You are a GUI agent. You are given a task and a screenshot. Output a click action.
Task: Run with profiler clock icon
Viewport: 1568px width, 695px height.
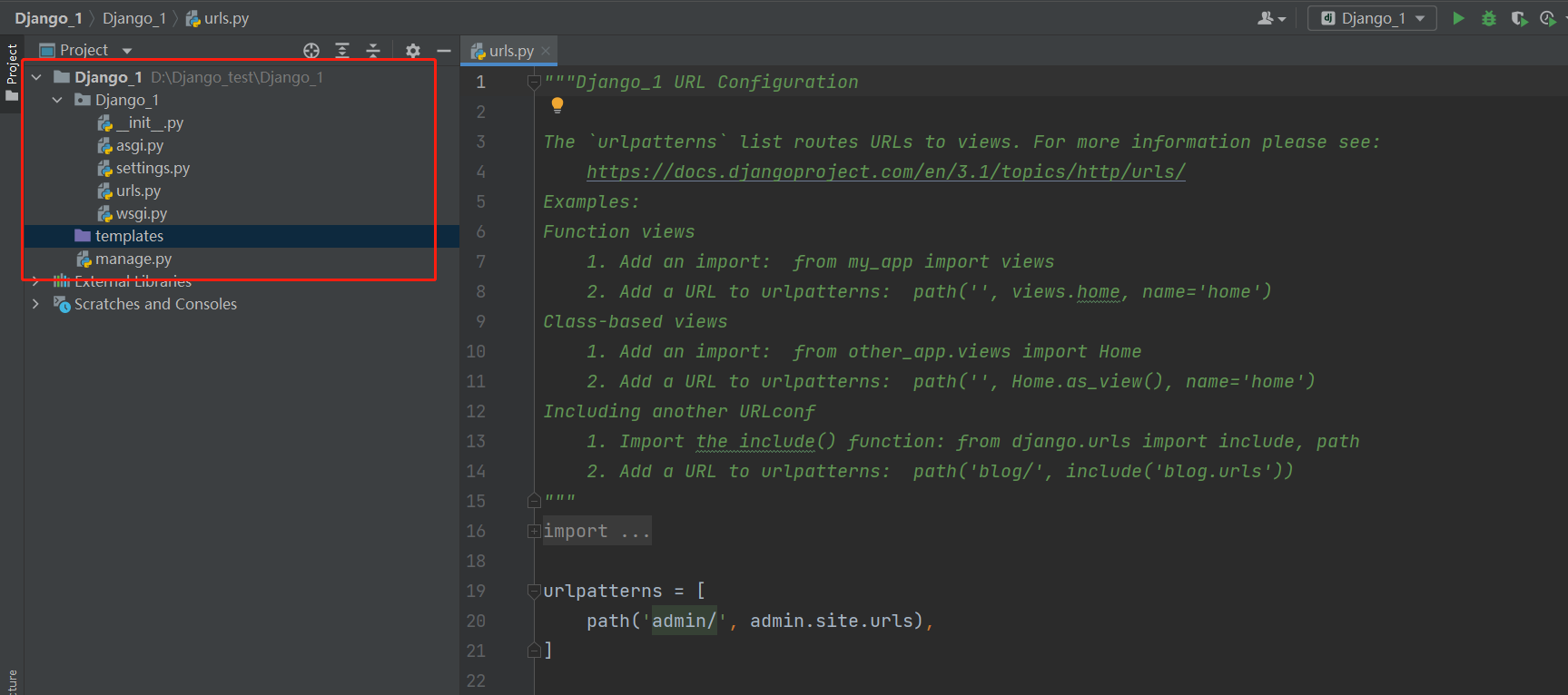(1549, 18)
